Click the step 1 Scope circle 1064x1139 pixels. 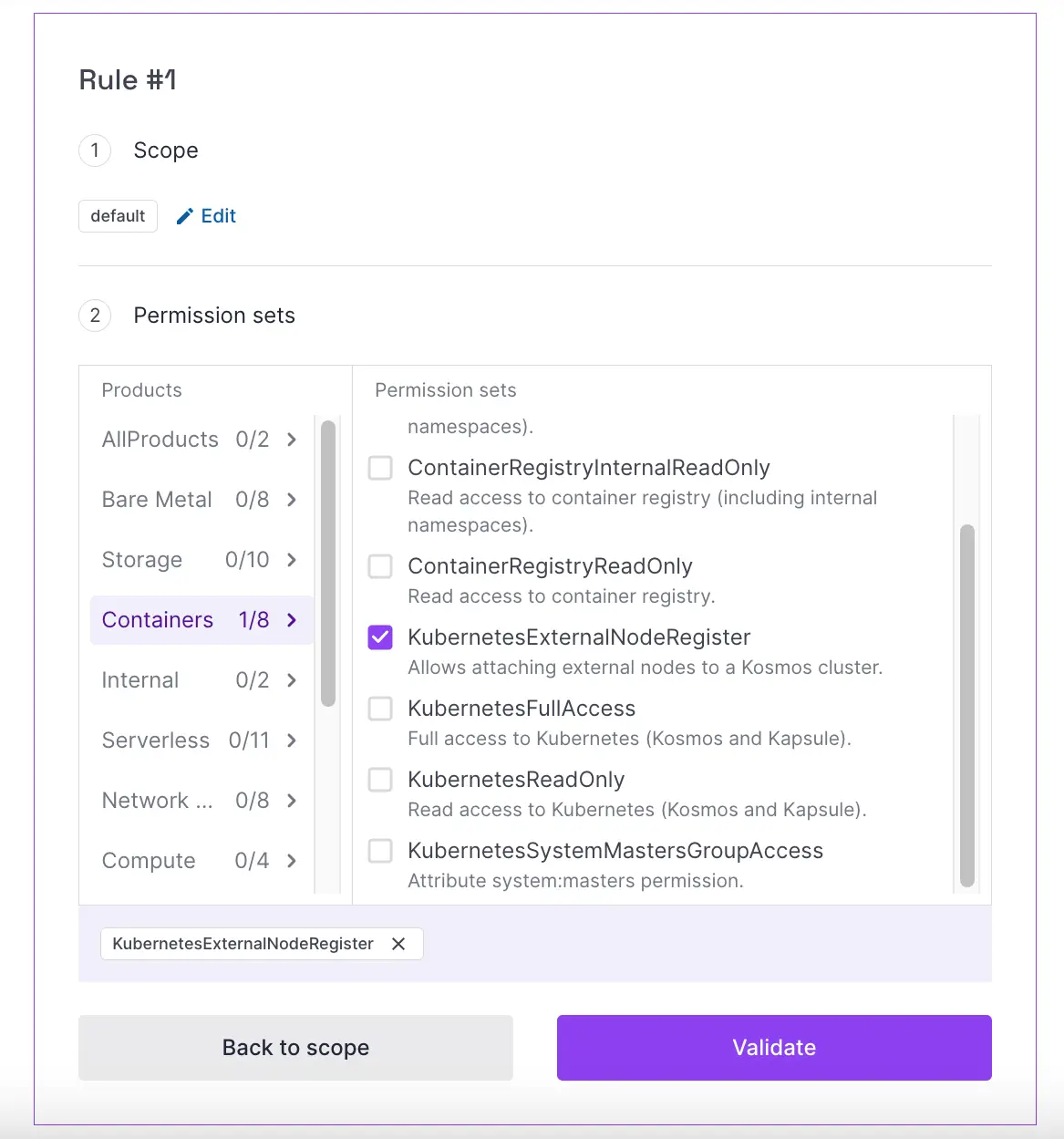pyautogui.click(x=95, y=150)
